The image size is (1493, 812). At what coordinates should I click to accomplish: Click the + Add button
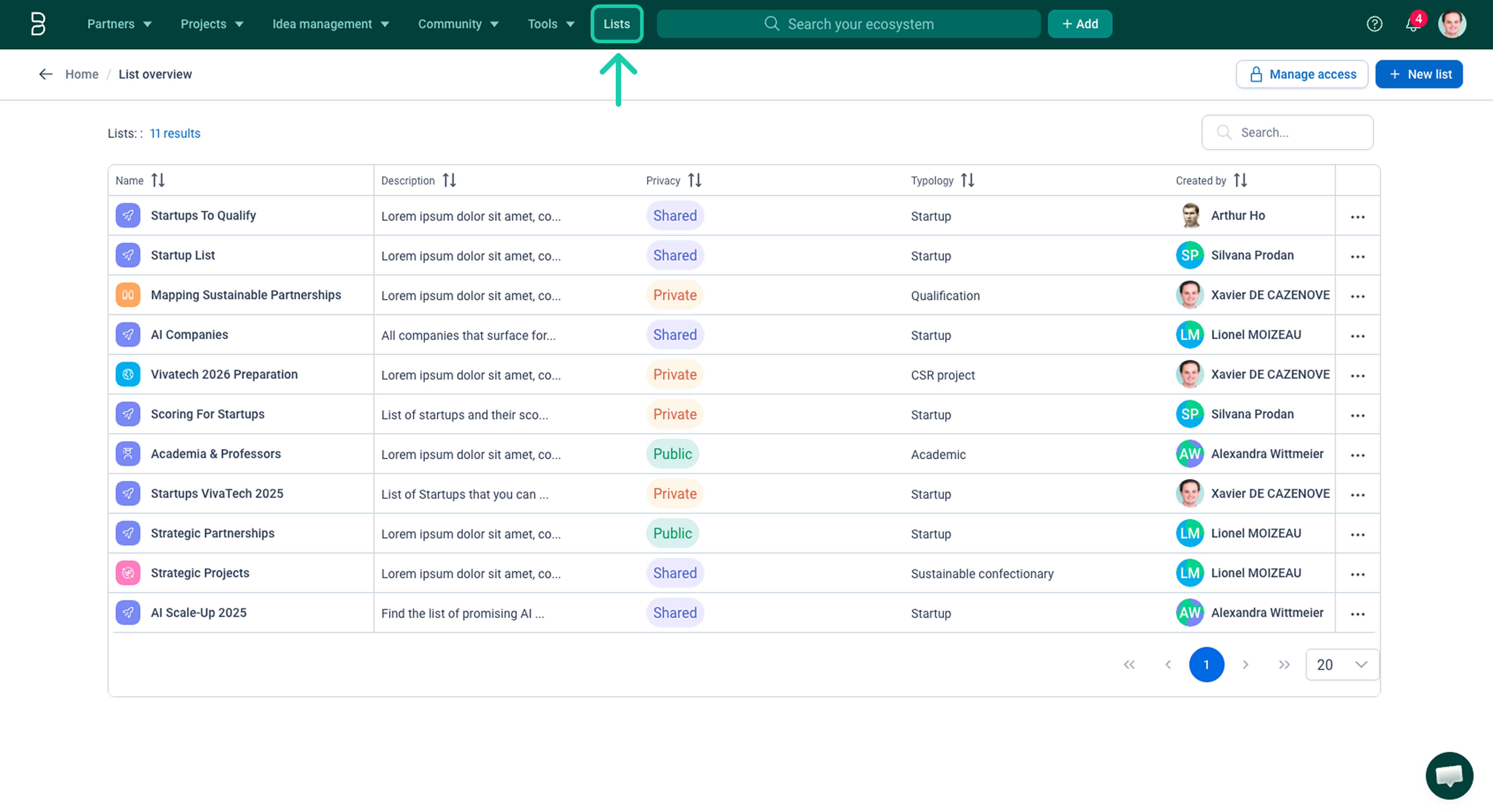(1080, 24)
